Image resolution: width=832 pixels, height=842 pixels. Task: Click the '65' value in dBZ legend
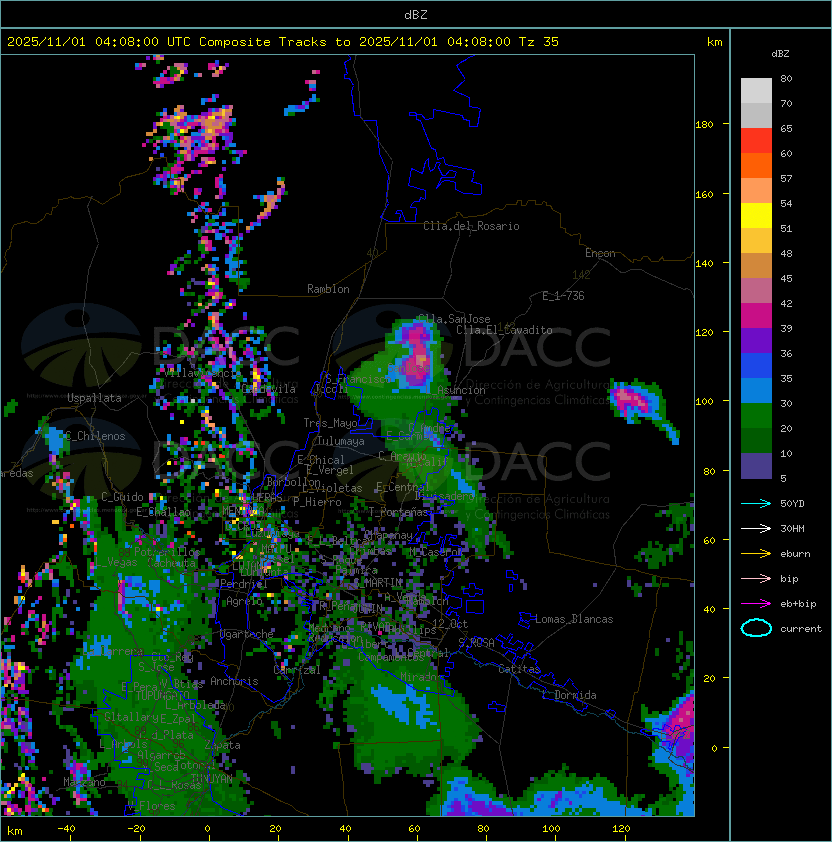786,128
